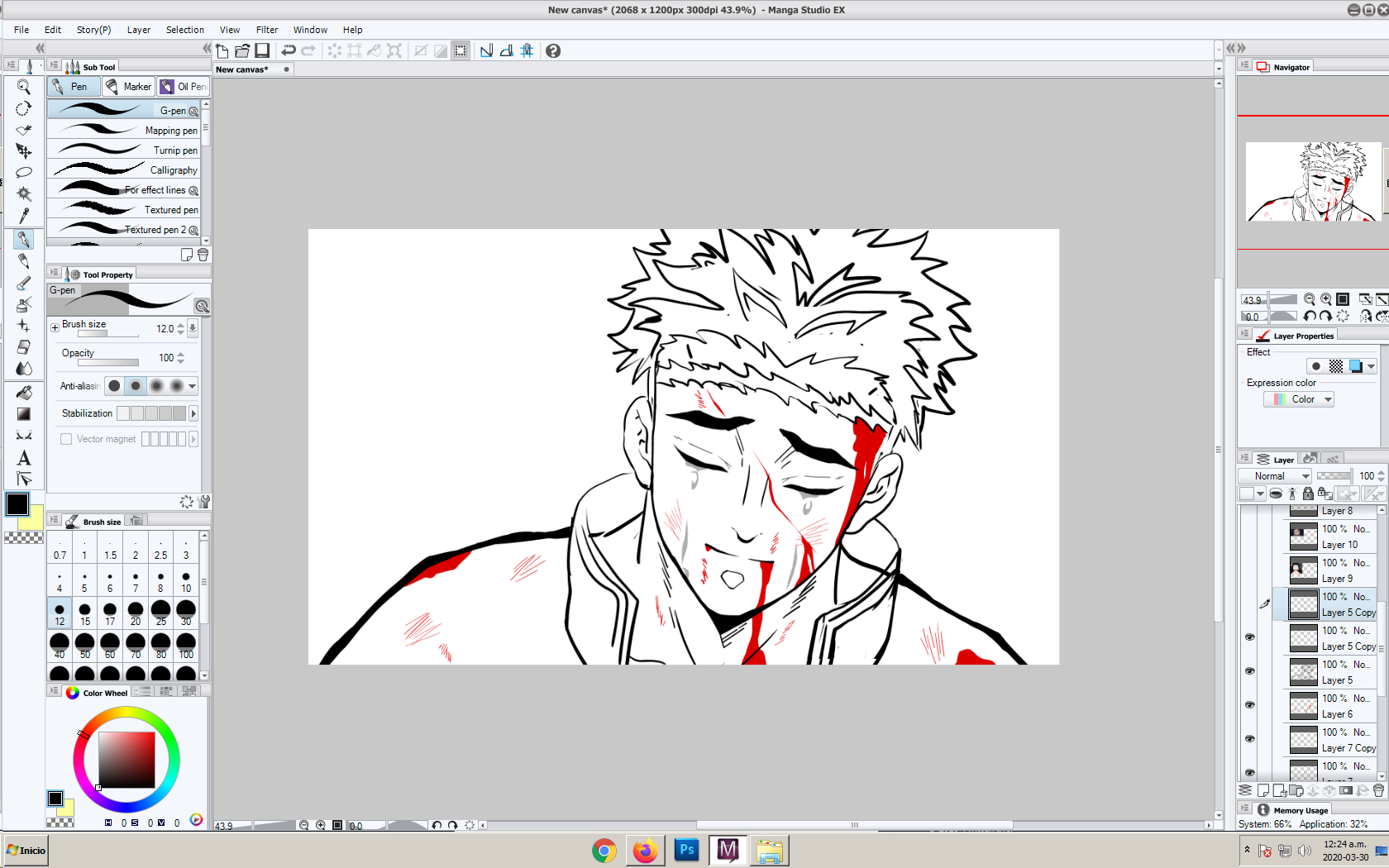Select the Text tool
1389x868 pixels.
pyautogui.click(x=24, y=458)
